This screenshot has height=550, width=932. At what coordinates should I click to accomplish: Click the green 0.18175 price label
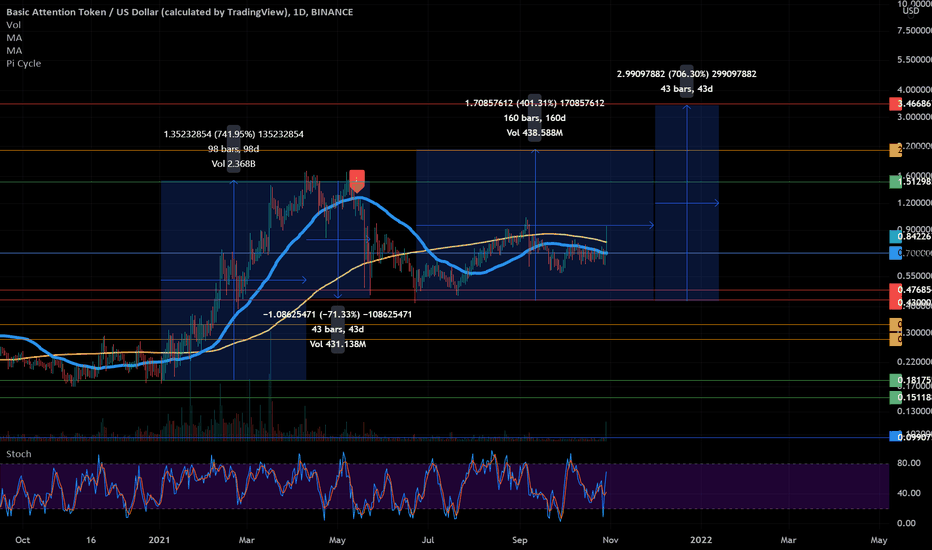coord(911,380)
